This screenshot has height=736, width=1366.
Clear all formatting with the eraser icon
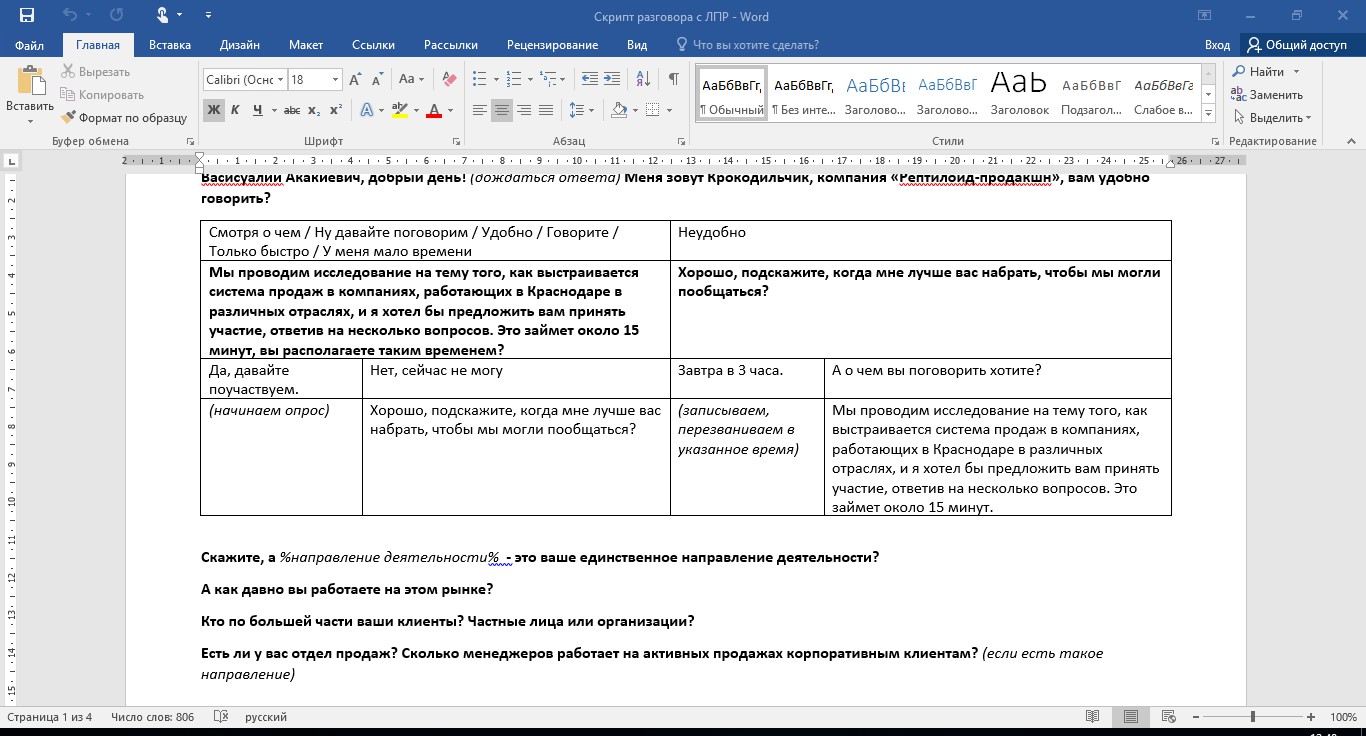[449, 79]
